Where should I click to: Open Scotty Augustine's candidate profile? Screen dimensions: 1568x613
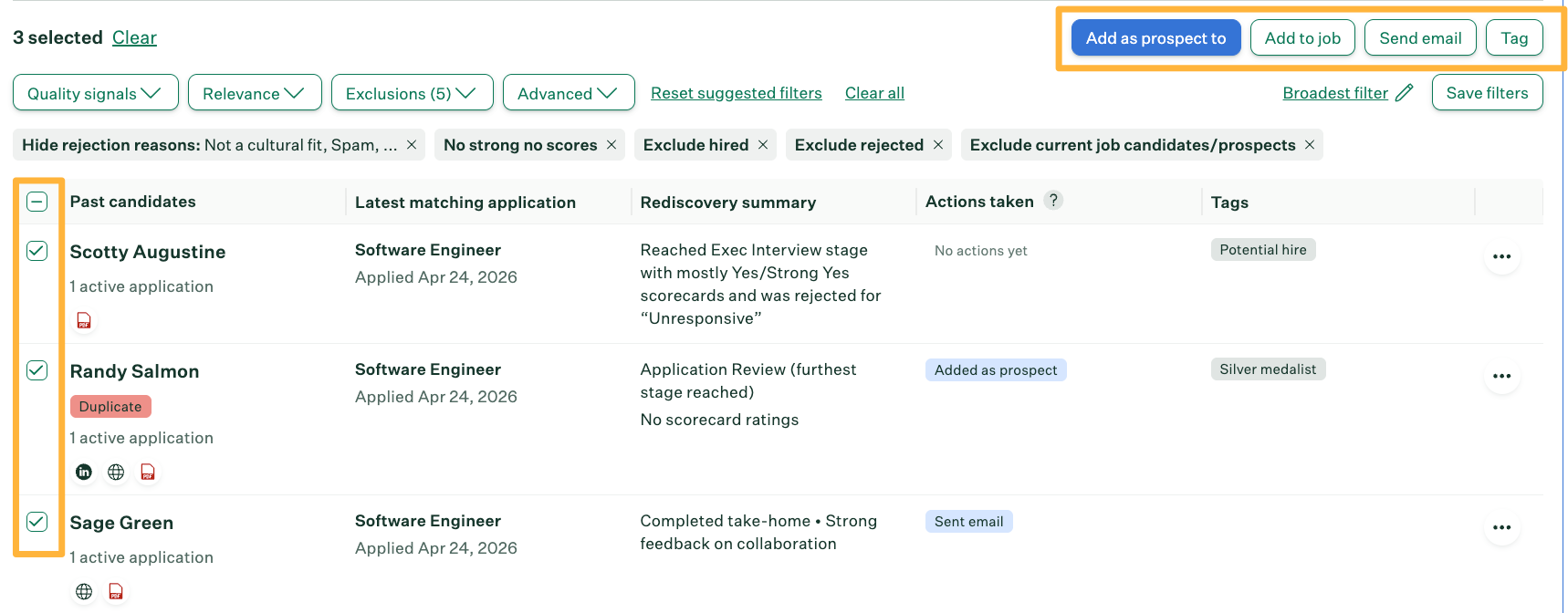coord(148,252)
